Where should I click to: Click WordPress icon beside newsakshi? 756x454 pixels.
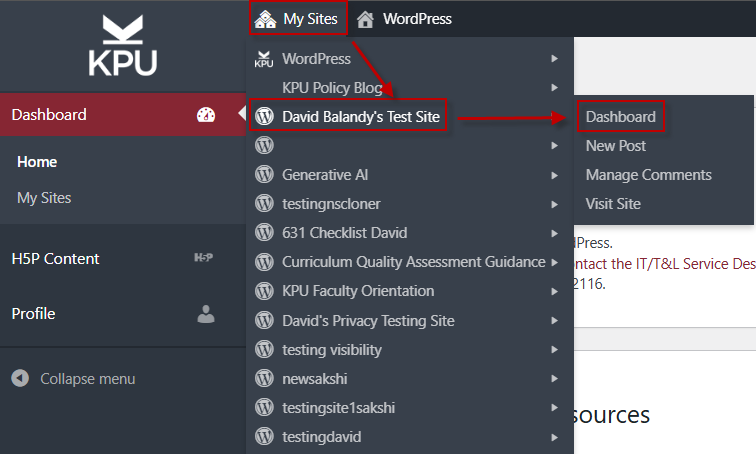(264, 378)
